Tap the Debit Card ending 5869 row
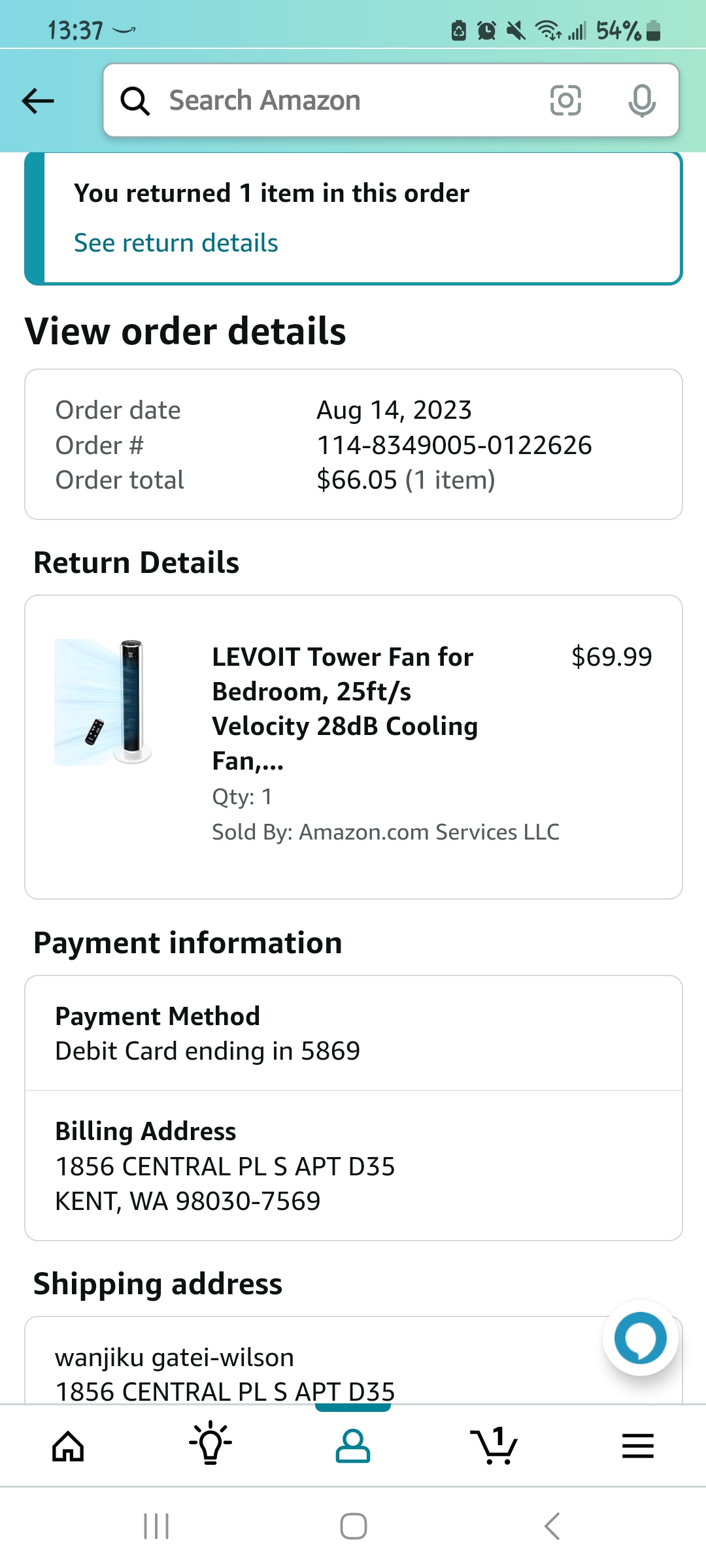706x1568 pixels. pyautogui.click(x=208, y=1051)
